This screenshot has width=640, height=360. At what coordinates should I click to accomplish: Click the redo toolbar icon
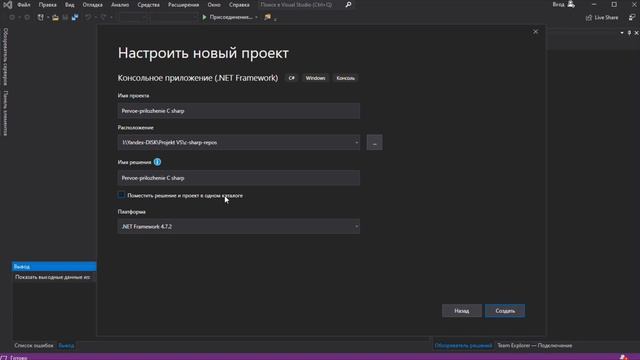[103, 18]
